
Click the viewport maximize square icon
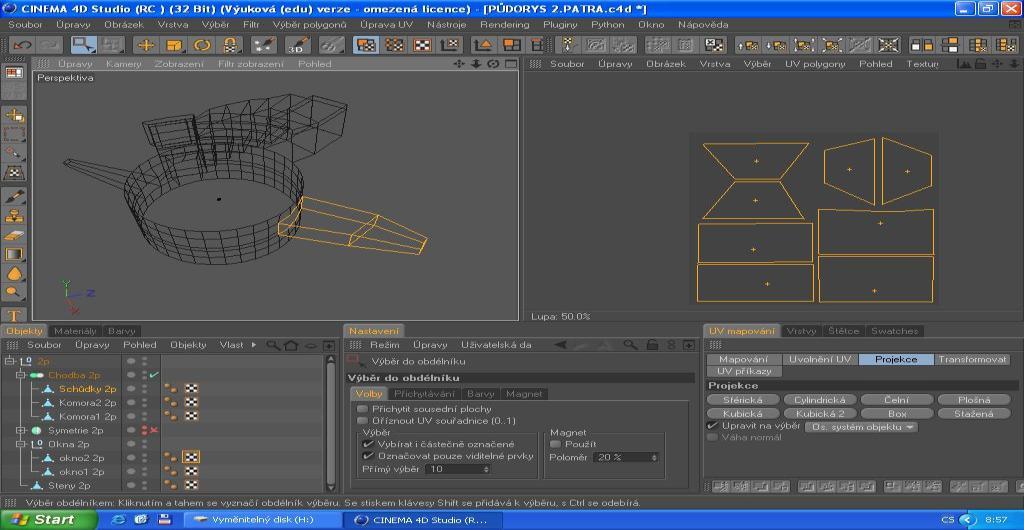click(511, 64)
